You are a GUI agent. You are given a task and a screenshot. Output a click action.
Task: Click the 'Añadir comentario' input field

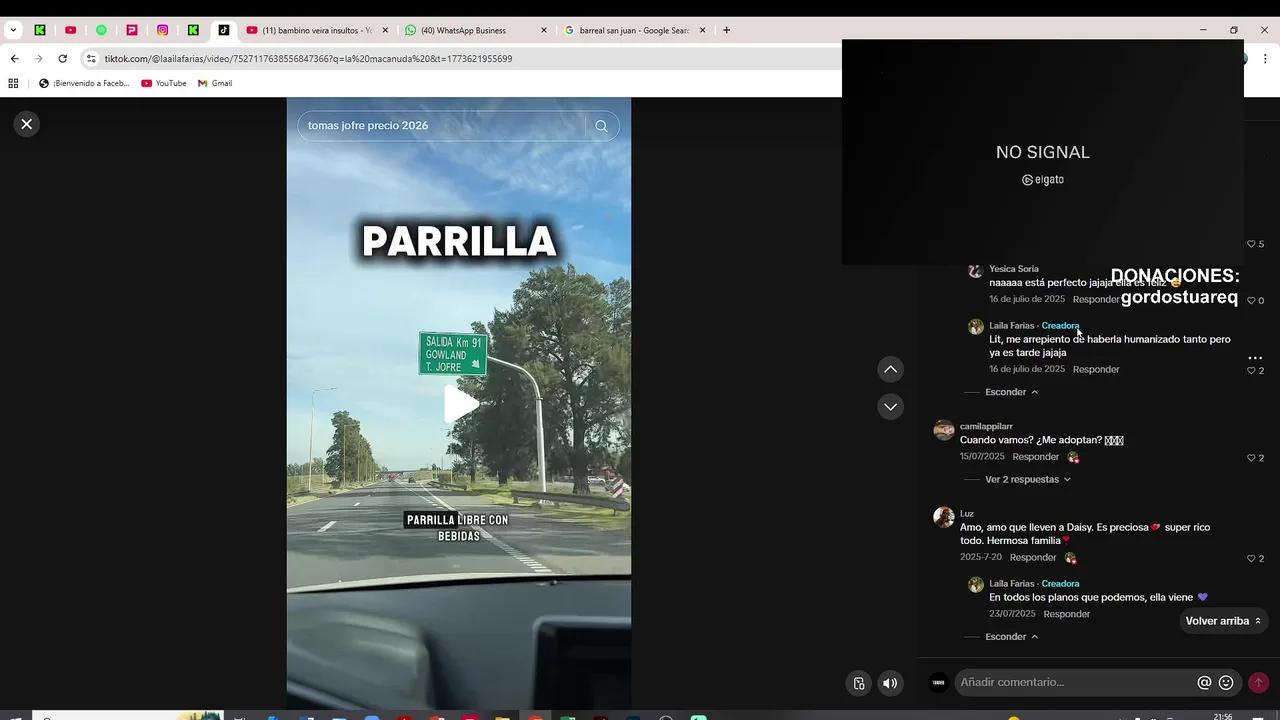click(1070, 682)
